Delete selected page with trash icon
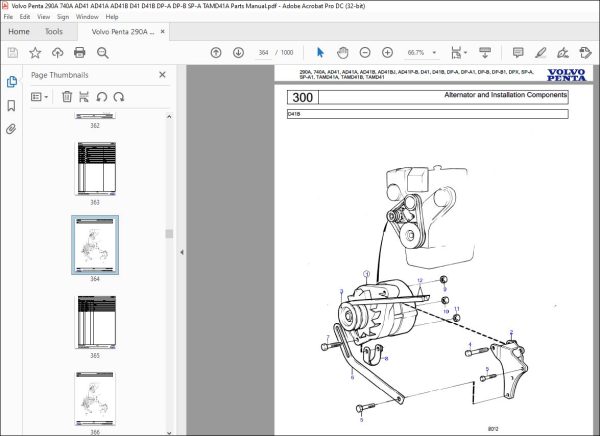Screen dimensions: 600x436 67,97
